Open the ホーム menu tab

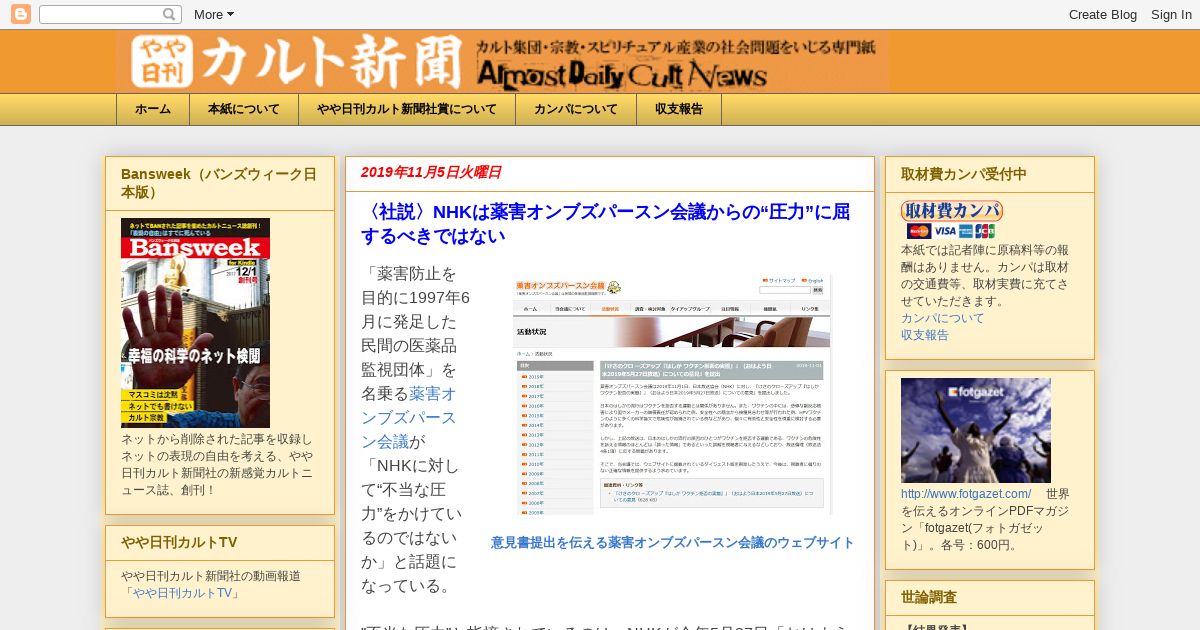[153, 110]
